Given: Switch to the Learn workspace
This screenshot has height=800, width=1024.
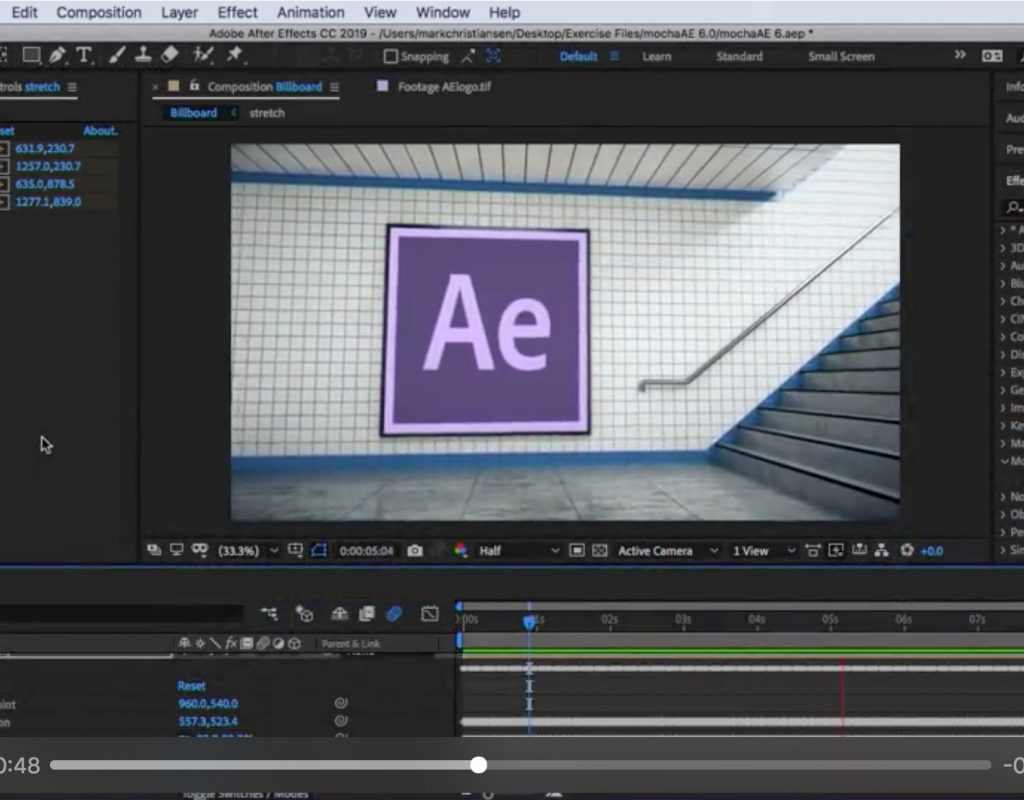Looking at the screenshot, I should pos(657,56).
